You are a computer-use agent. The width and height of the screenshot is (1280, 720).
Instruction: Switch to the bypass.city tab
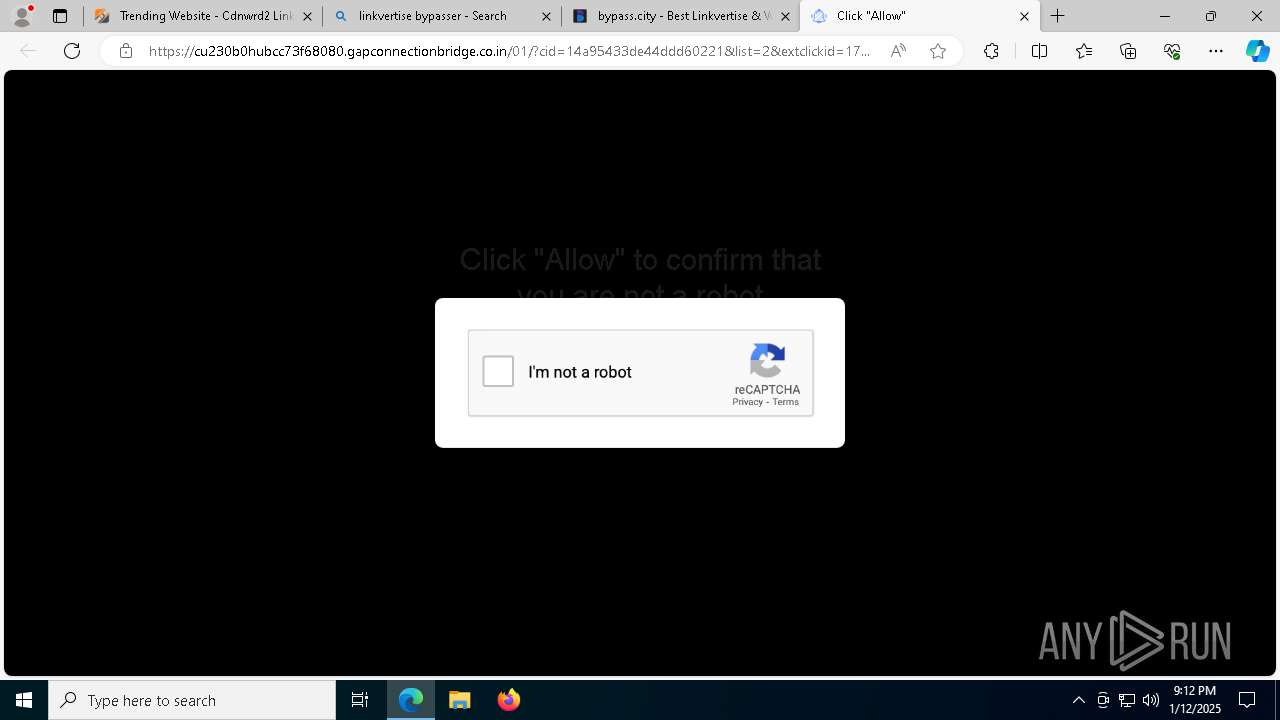[680, 16]
